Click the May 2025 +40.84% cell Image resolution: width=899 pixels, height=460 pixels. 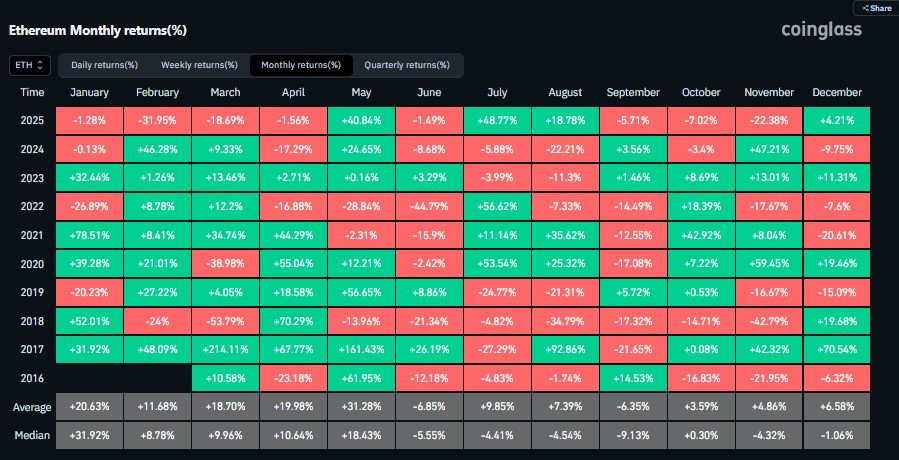[x=361, y=121]
